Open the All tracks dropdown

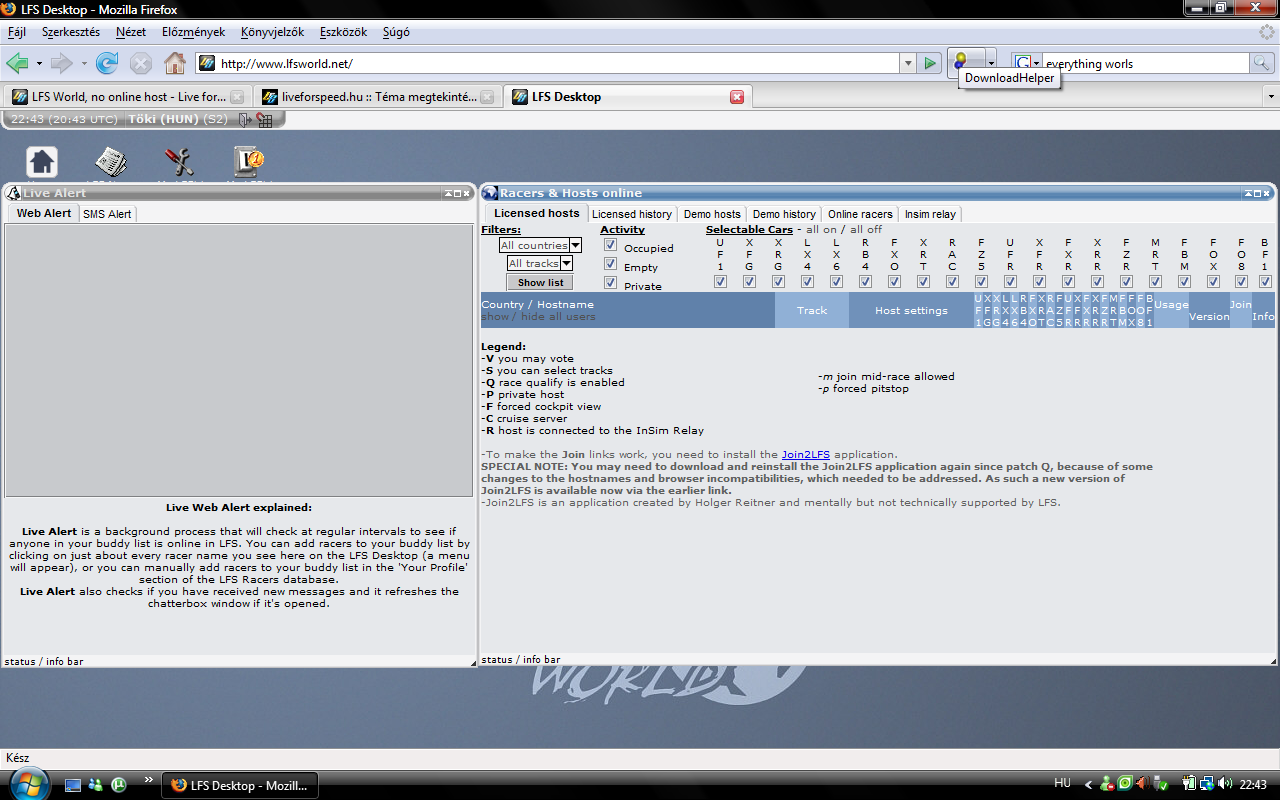pyautogui.click(x=540, y=263)
